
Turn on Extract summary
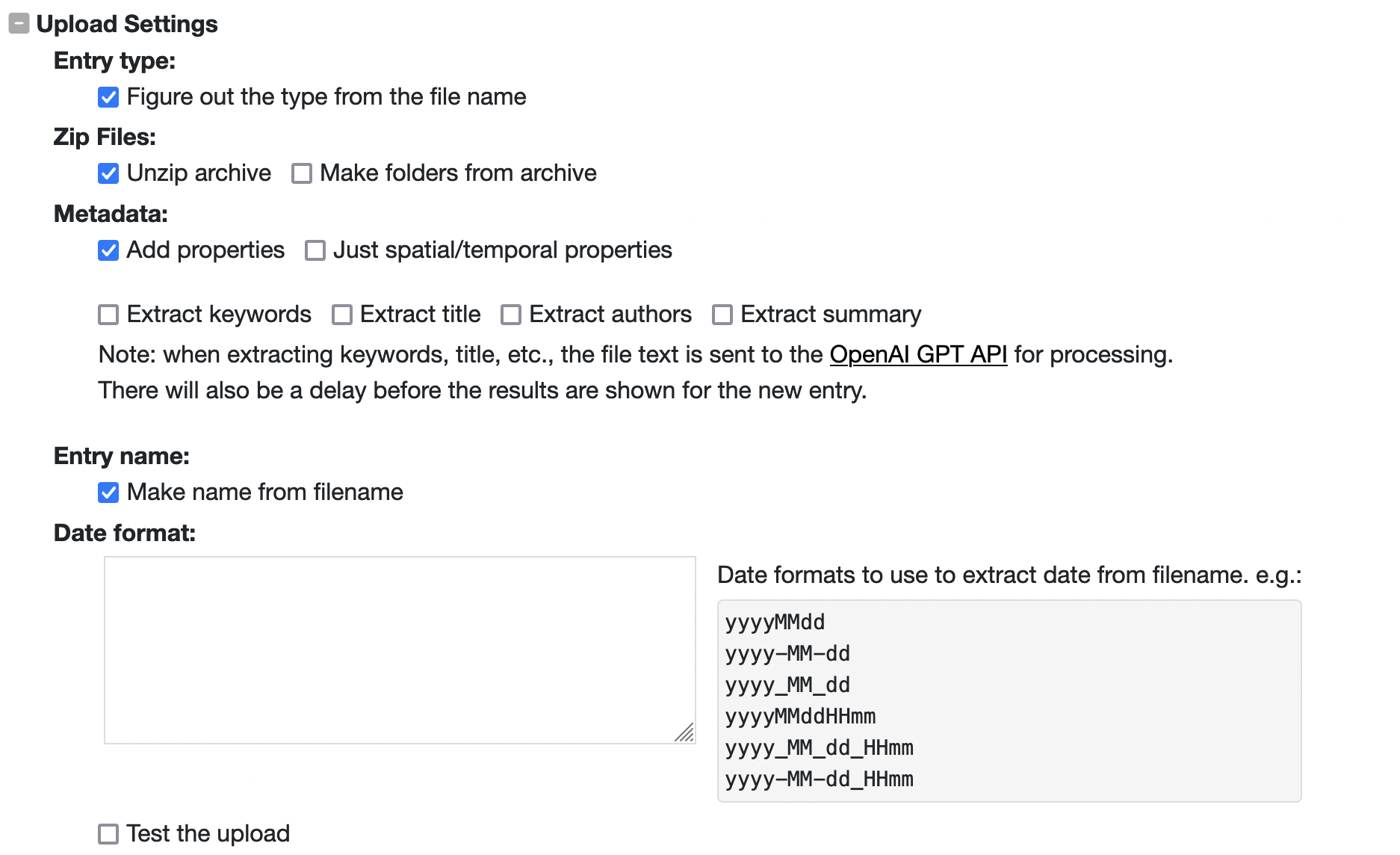pos(722,315)
